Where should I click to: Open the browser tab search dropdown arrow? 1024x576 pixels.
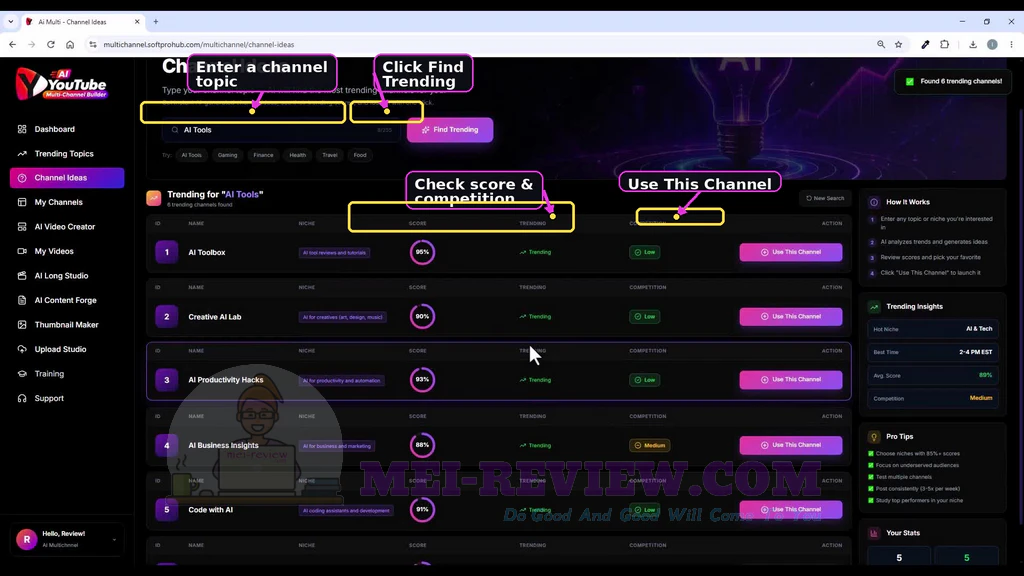(x=10, y=22)
